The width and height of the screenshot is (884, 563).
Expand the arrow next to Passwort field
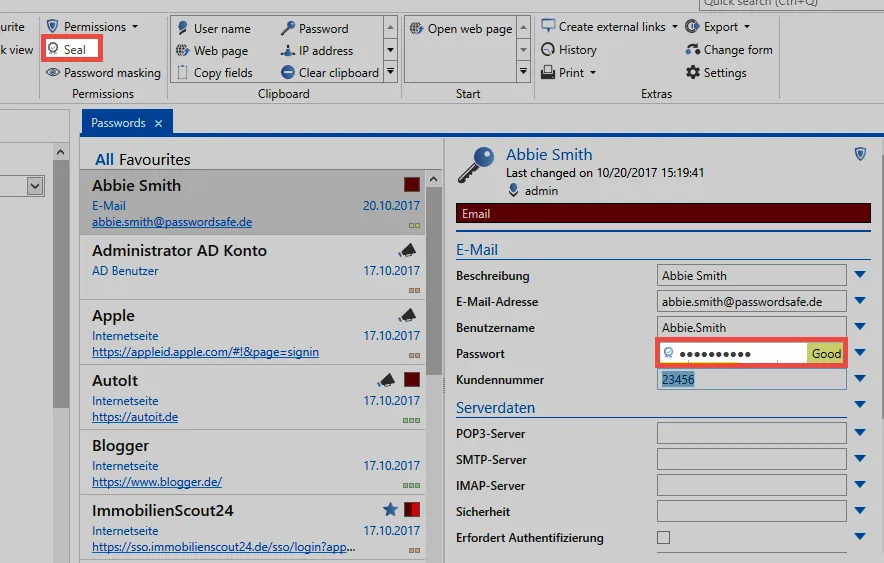[x=860, y=353]
